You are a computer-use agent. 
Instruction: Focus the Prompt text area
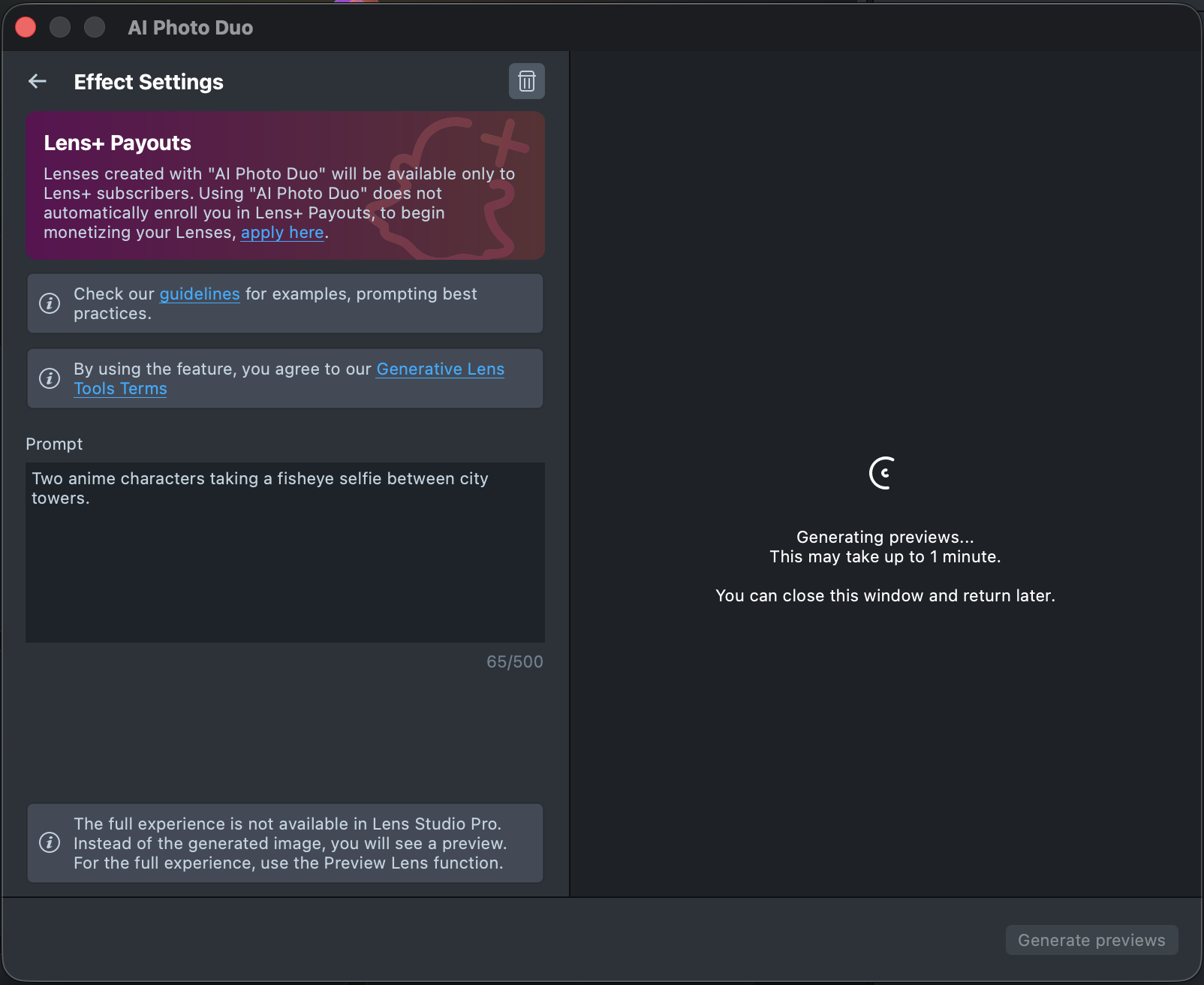click(x=285, y=553)
